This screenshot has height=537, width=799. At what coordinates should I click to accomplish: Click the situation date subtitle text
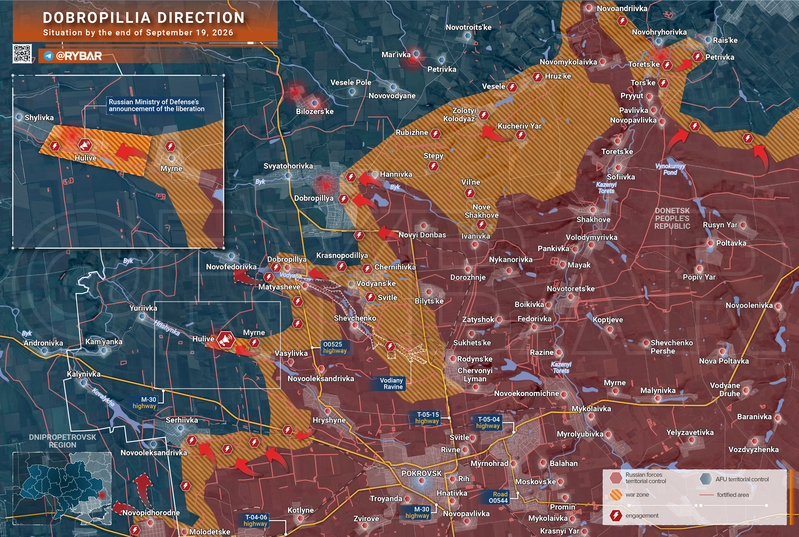pos(138,33)
